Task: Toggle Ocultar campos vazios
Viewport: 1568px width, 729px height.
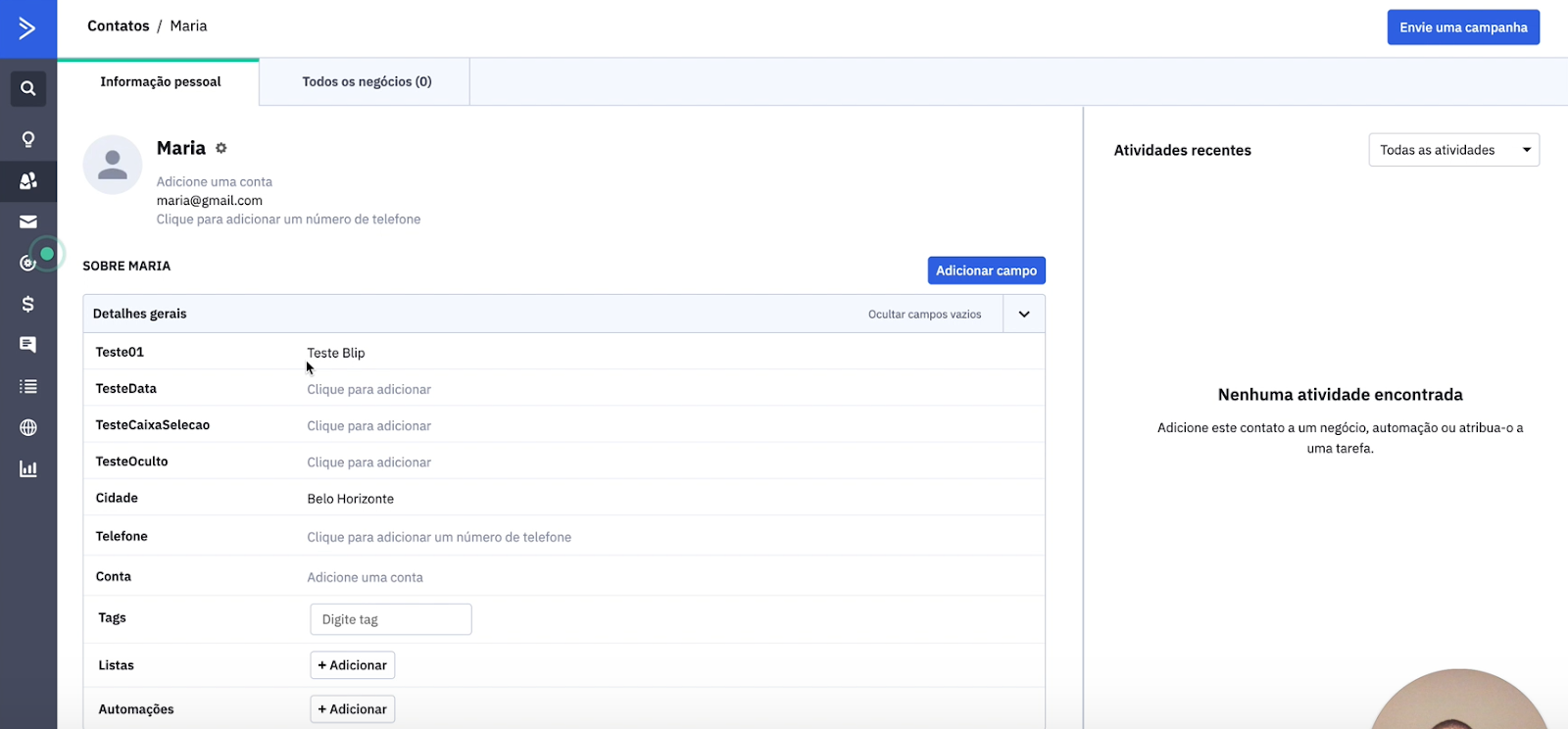Action: (x=924, y=315)
